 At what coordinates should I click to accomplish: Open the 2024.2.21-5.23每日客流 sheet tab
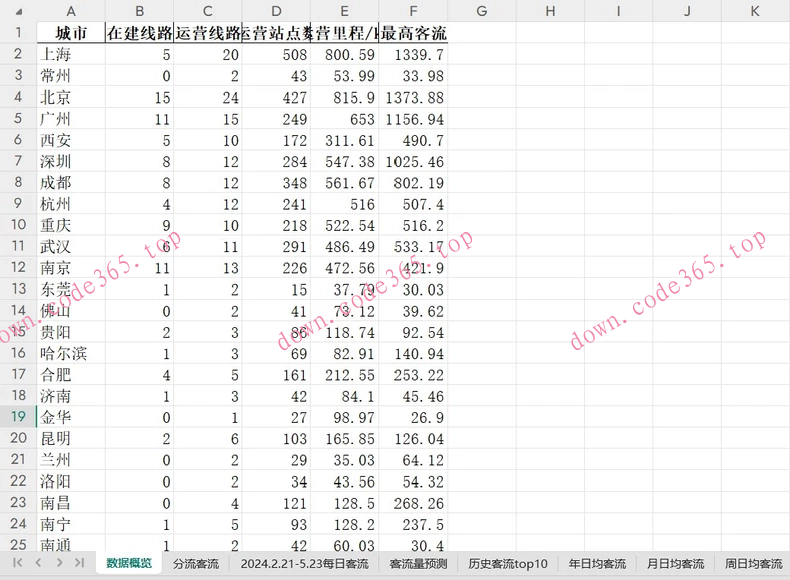coord(304,563)
